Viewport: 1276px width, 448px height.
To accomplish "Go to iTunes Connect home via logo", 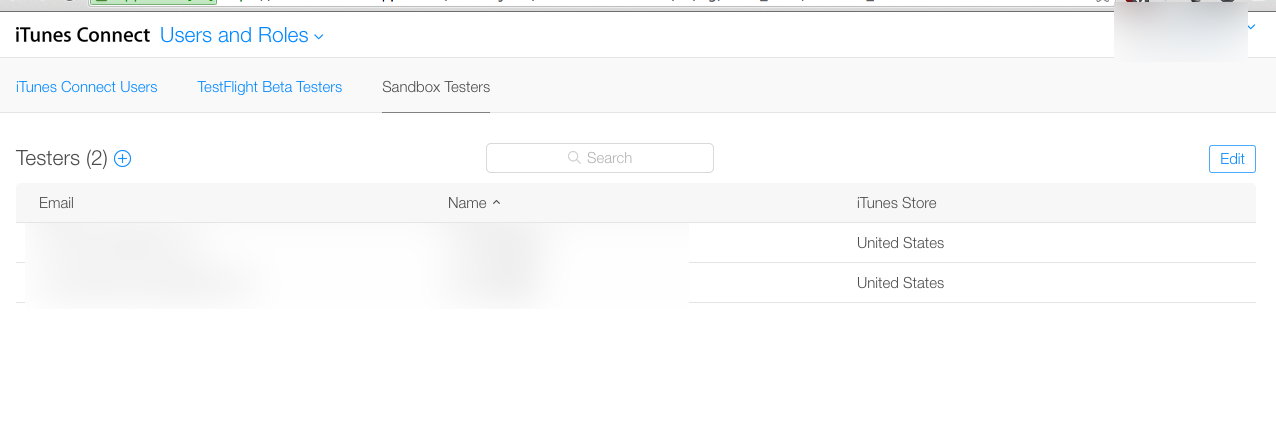I will (x=82, y=36).
